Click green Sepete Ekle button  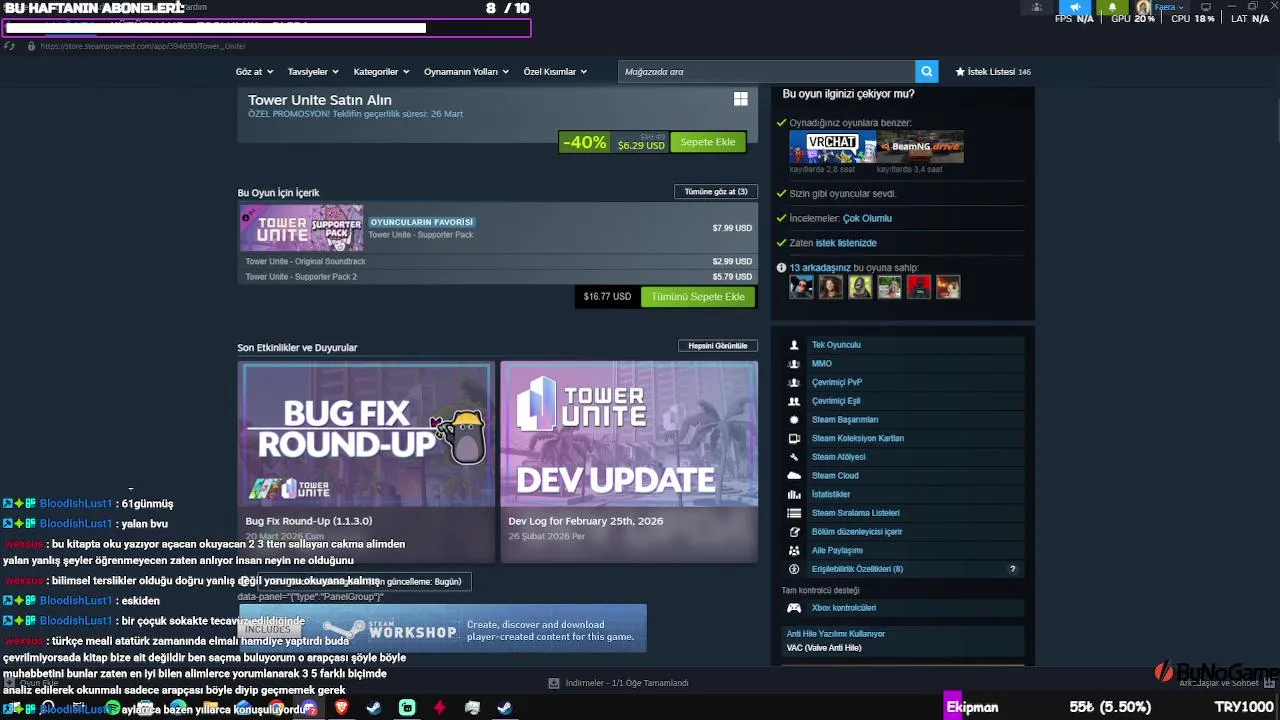click(708, 142)
